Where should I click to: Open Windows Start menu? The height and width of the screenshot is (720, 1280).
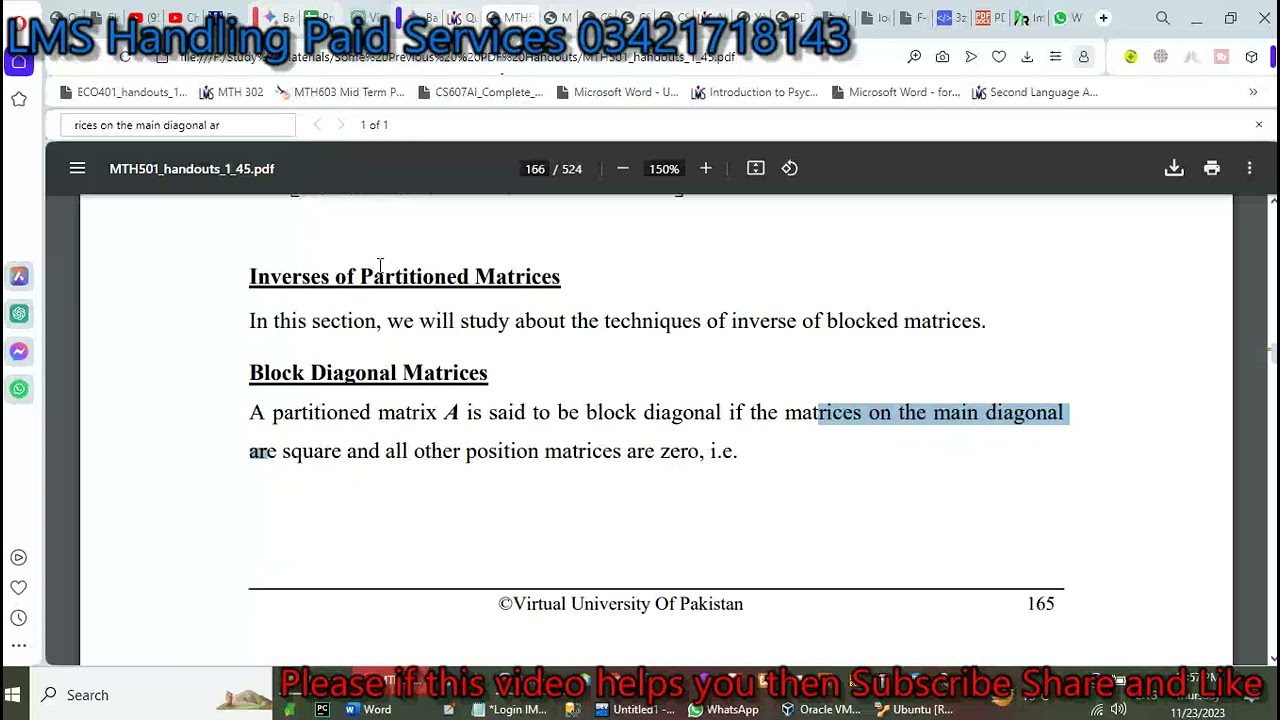(x=12, y=695)
